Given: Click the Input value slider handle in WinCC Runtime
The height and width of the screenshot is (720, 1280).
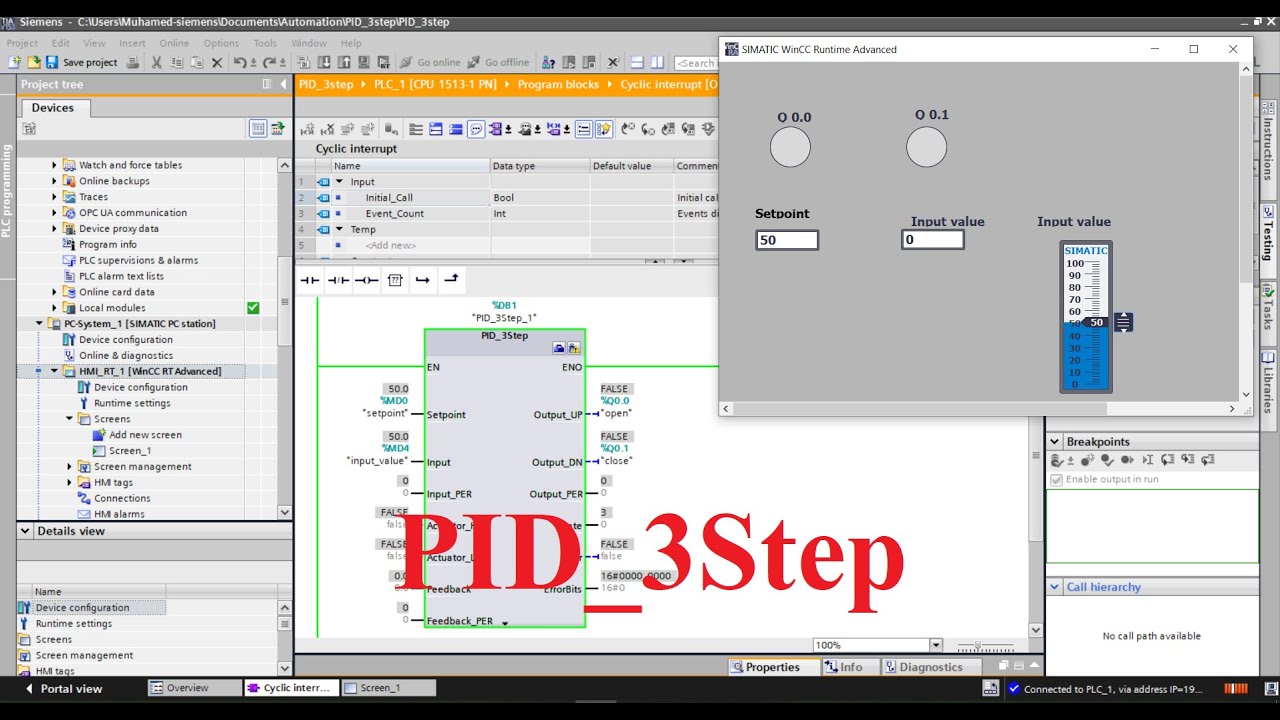Looking at the screenshot, I should click(x=1123, y=322).
